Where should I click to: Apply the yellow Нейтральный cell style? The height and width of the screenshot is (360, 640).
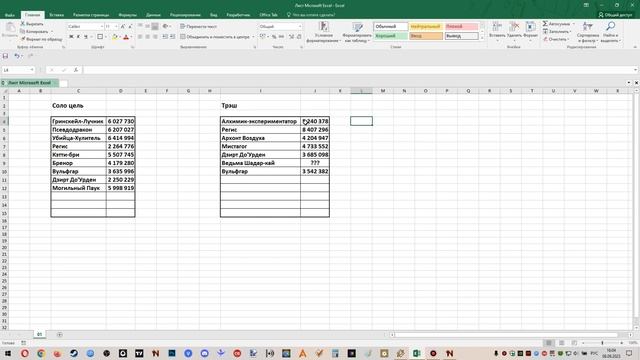tap(426, 27)
